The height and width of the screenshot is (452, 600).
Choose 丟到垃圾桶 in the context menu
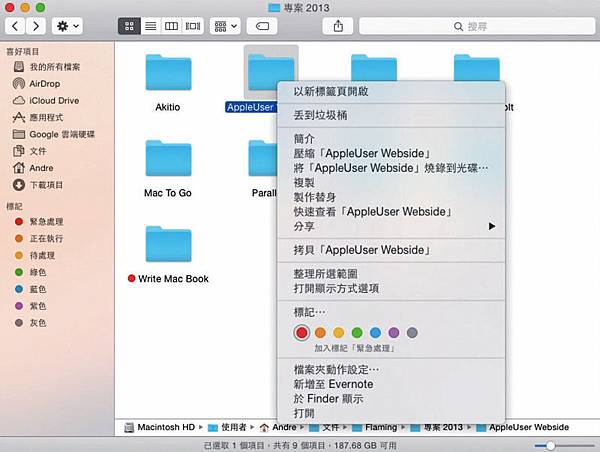tap(391, 115)
